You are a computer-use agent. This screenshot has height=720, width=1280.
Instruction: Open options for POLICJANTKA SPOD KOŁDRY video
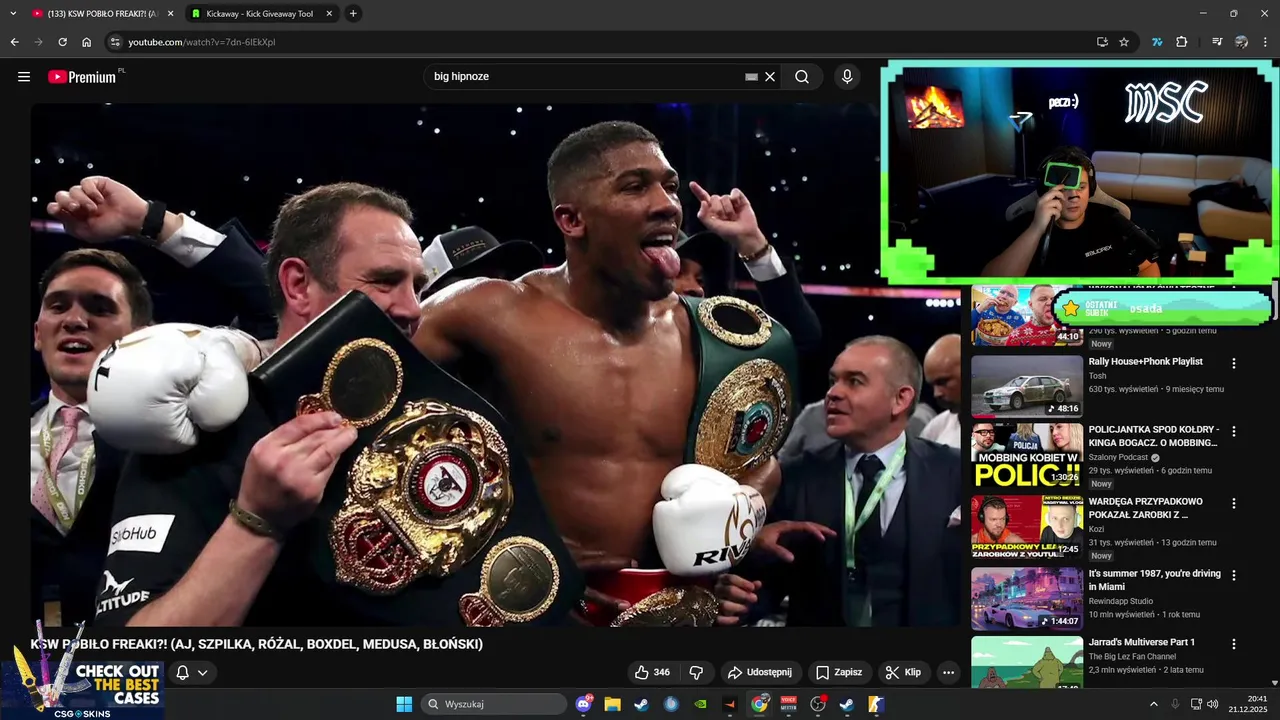click(1234, 432)
